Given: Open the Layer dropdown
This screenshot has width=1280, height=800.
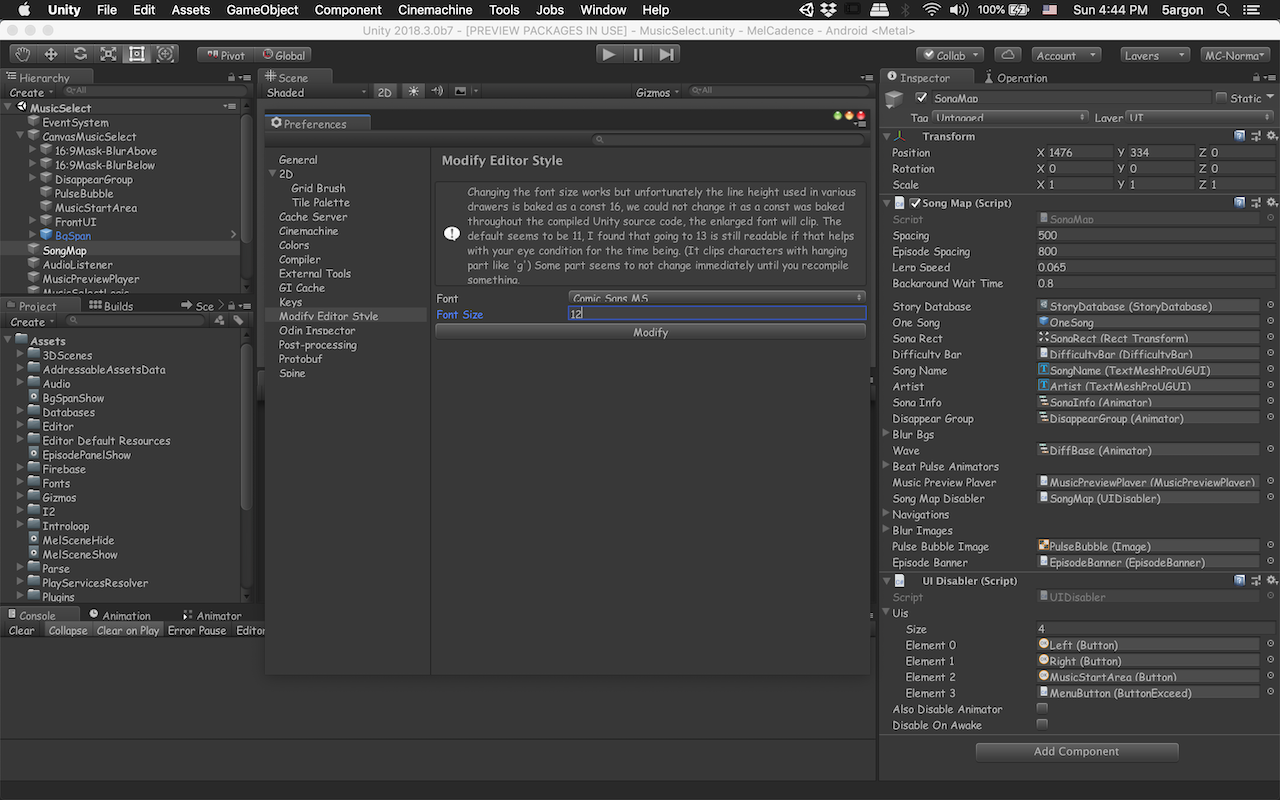Looking at the screenshot, I should tap(1199, 117).
